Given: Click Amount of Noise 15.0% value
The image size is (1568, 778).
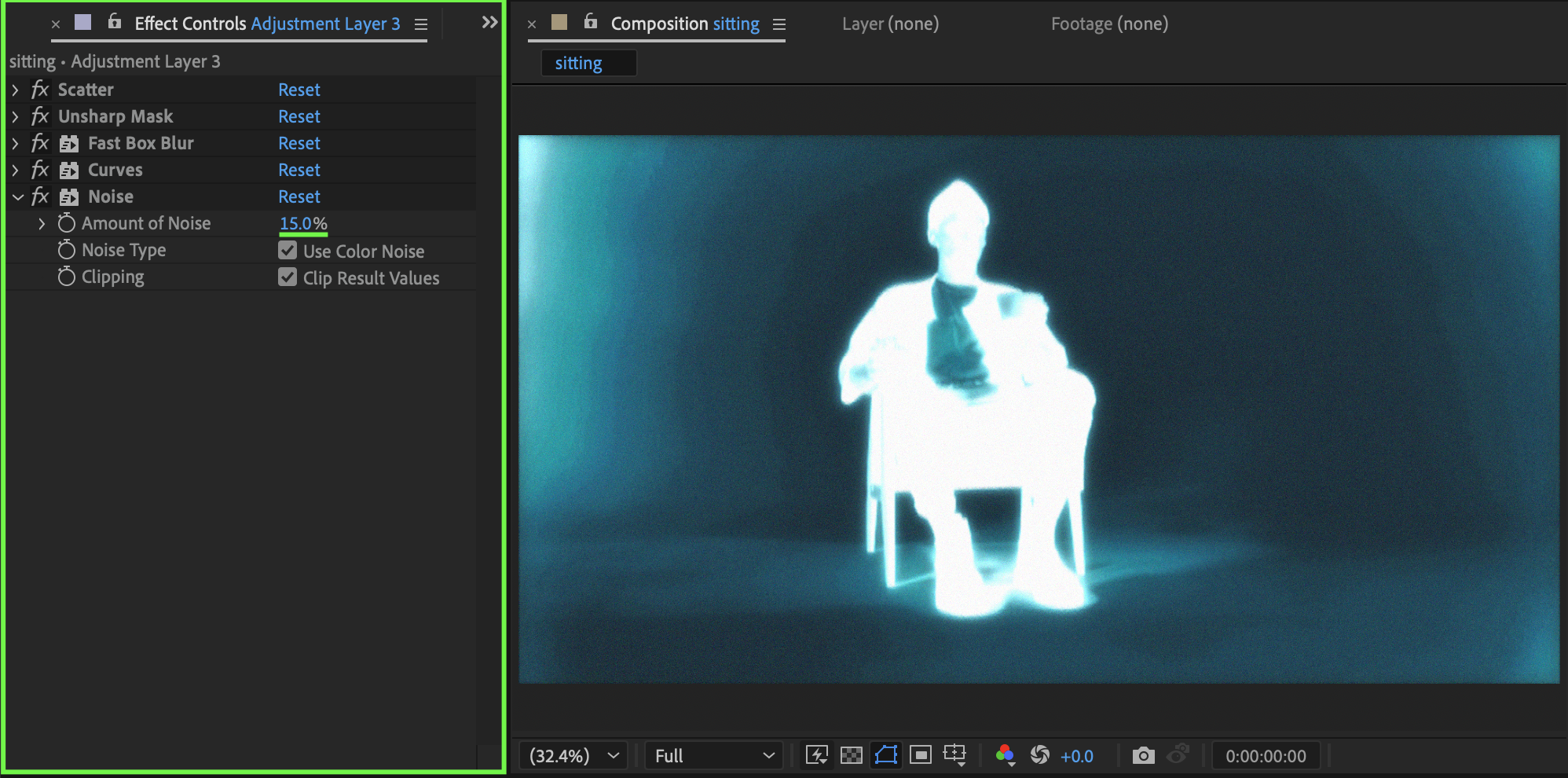Looking at the screenshot, I should pos(303,223).
